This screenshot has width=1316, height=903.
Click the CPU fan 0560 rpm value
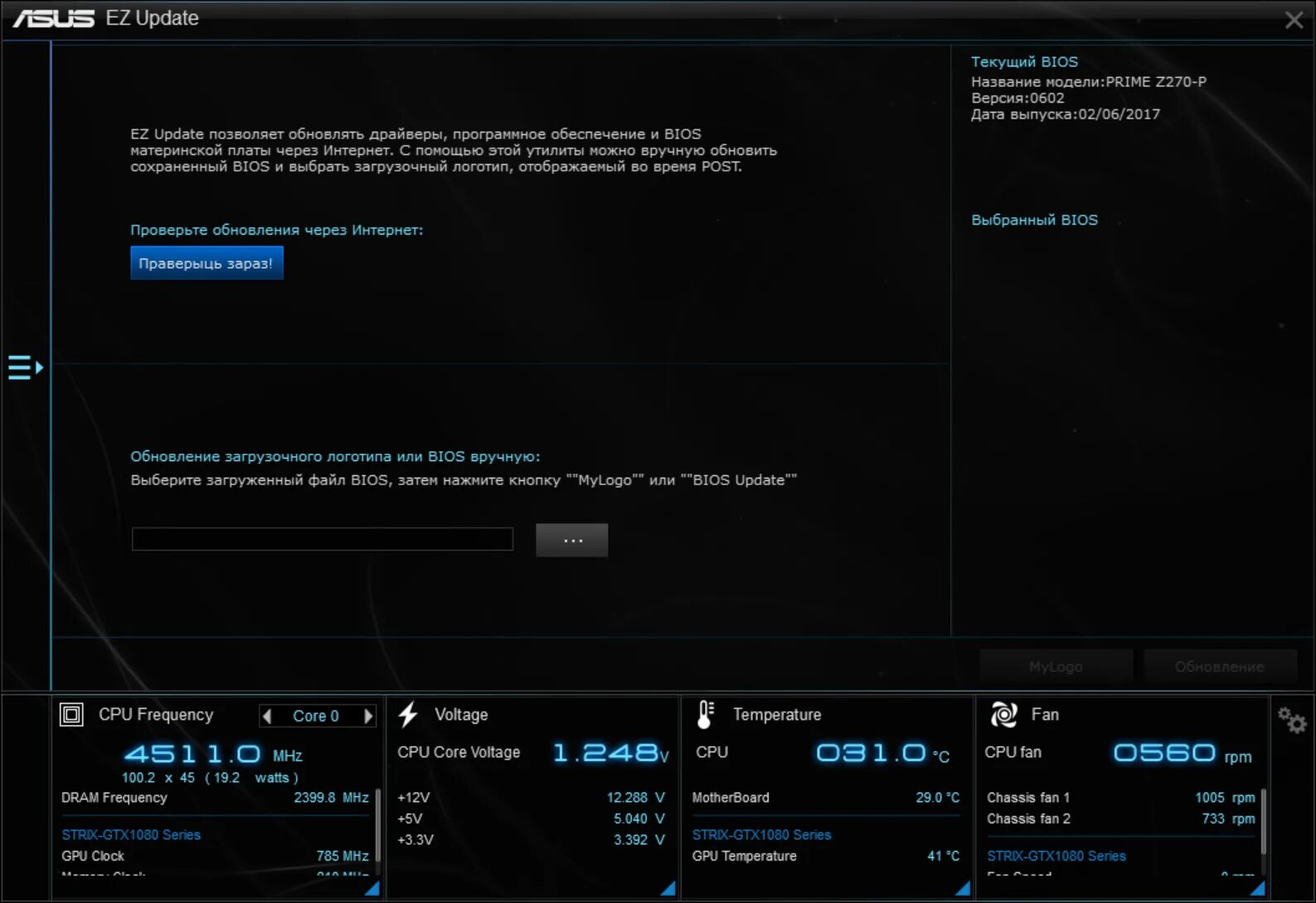click(x=1182, y=753)
